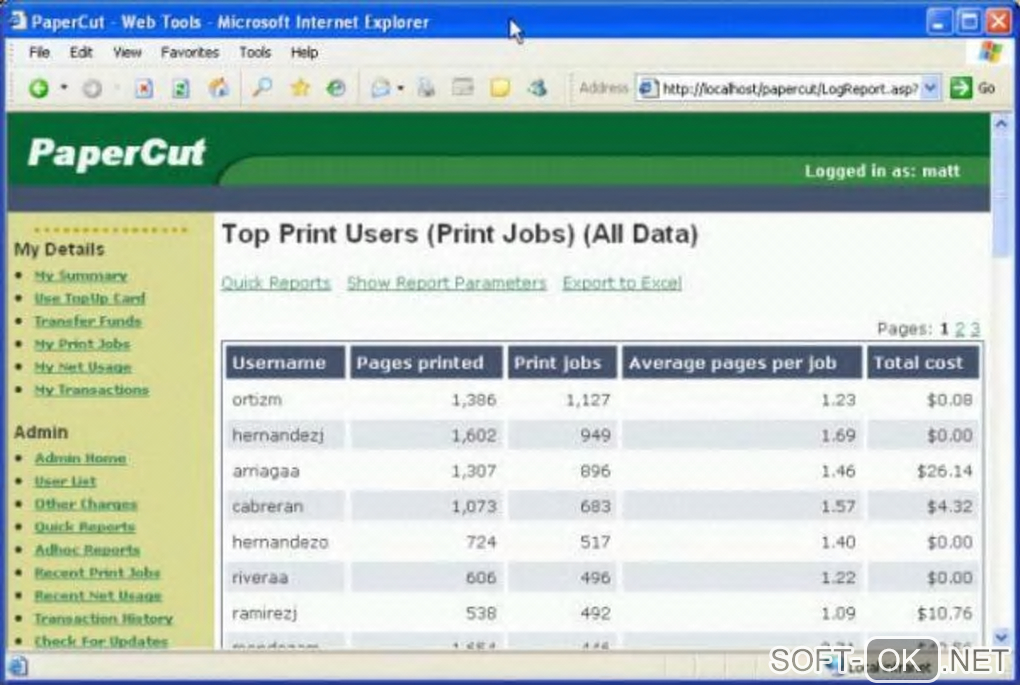Click the Mail envelope toolbar icon

point(381,87)
